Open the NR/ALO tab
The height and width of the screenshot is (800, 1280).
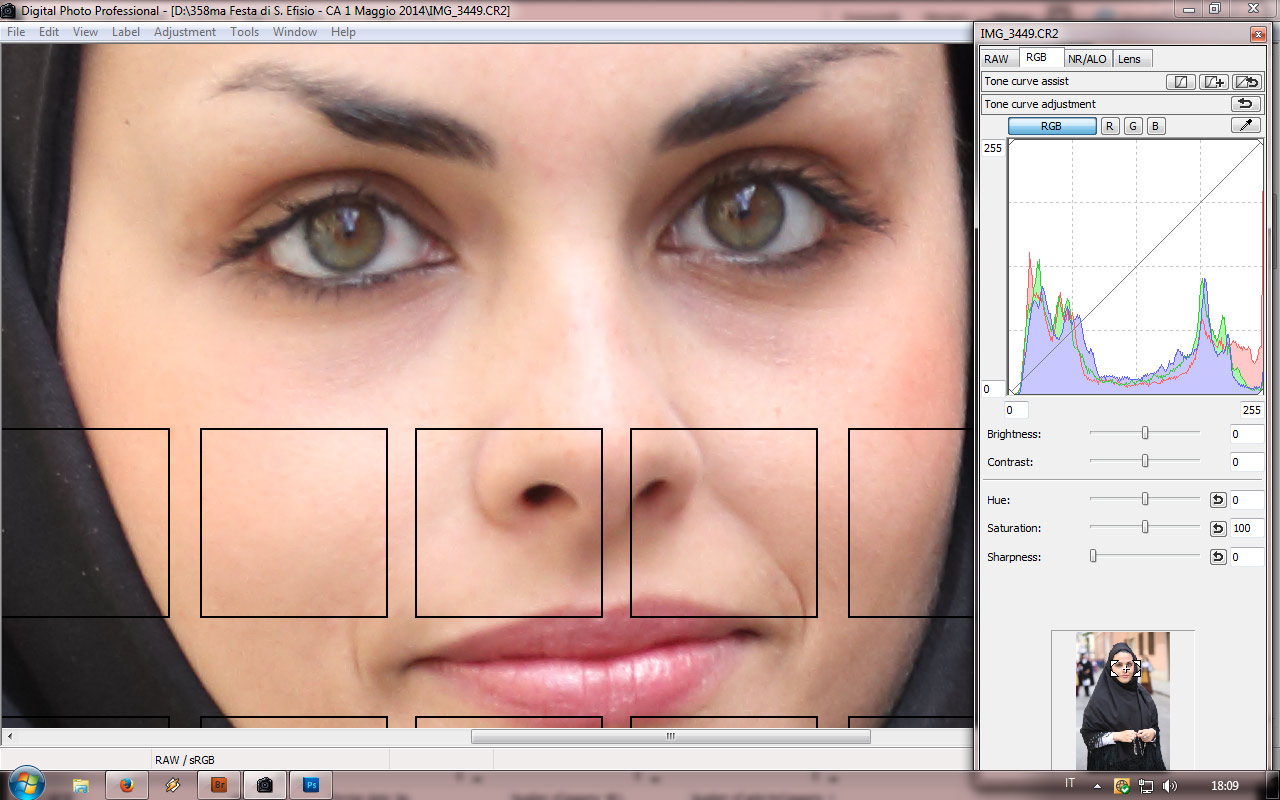click(1087, 59)
